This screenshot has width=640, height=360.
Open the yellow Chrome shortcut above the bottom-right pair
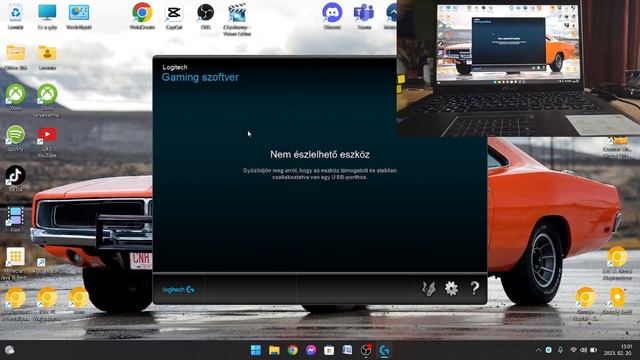[x=617, y=263]
